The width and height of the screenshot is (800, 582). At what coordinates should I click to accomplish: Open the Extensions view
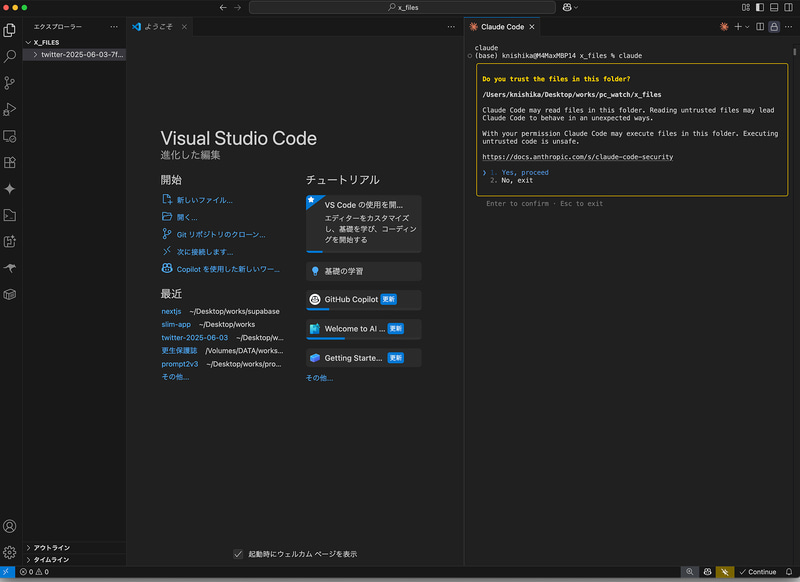[10, 162]
